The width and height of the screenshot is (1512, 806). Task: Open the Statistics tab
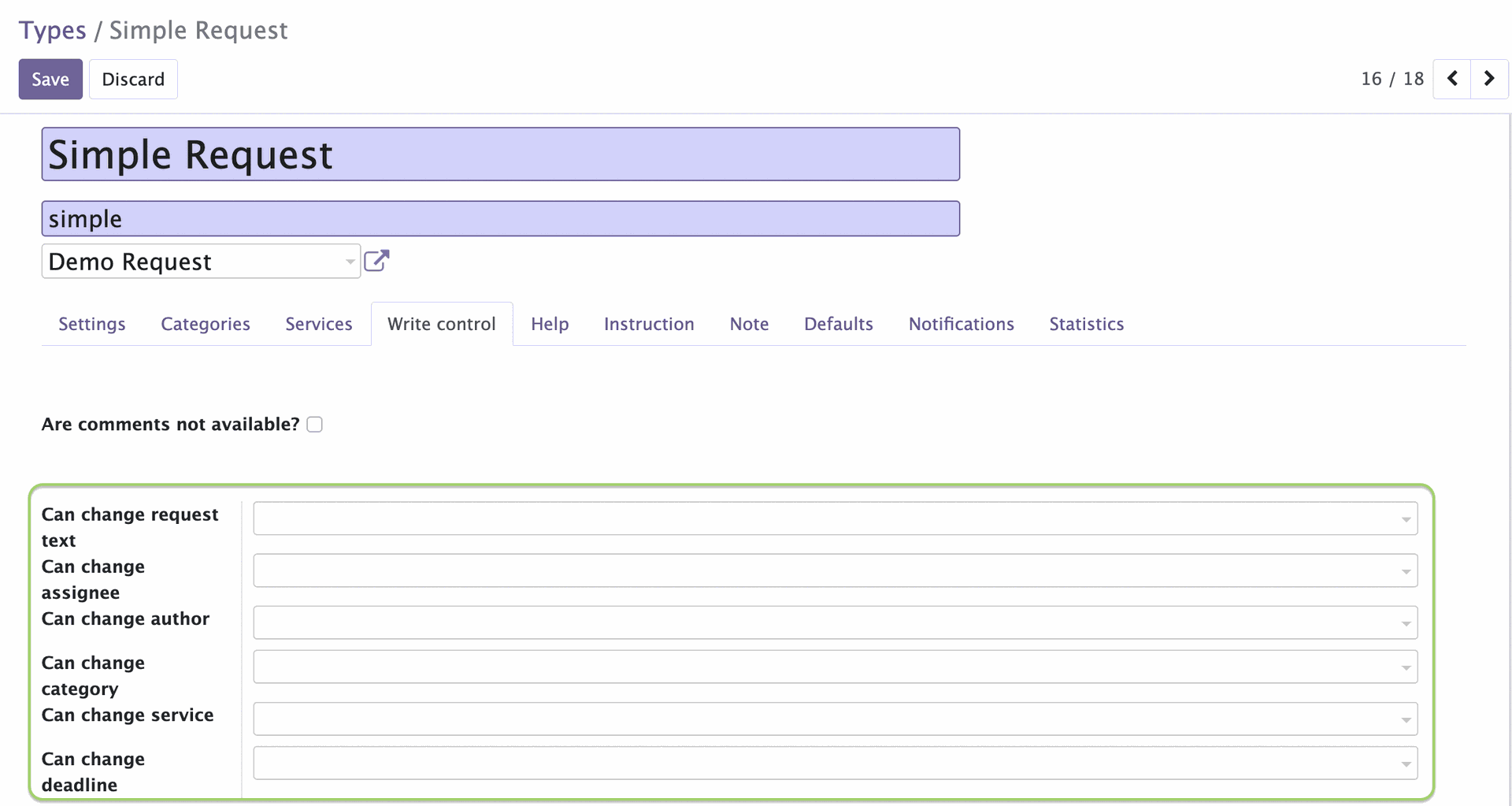[1087, 324]
